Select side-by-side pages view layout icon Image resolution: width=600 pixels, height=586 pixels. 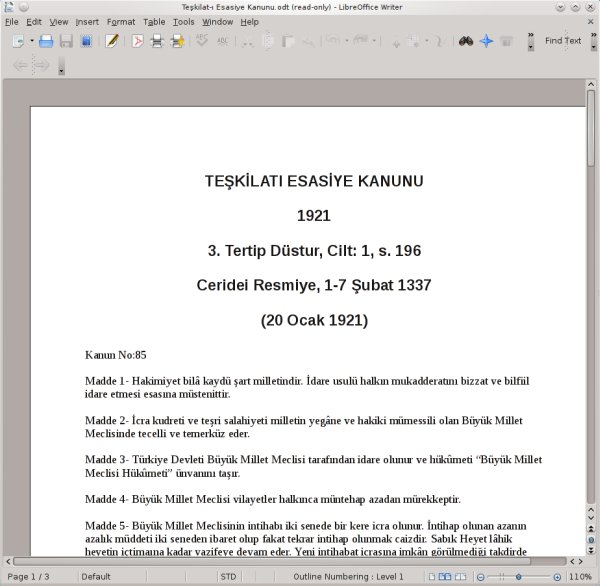445,576
